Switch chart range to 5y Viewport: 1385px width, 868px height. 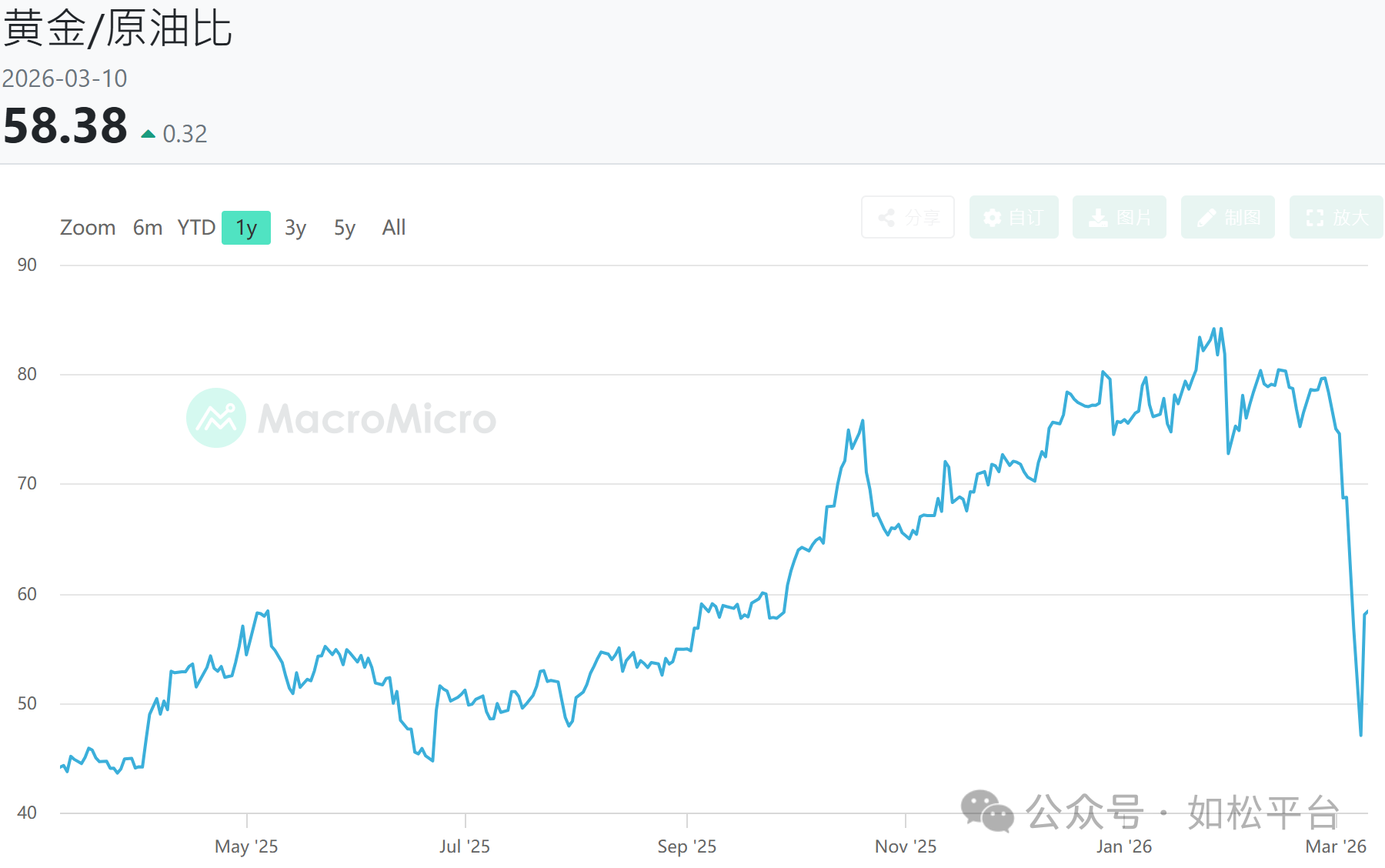click(x=345, y=228)
